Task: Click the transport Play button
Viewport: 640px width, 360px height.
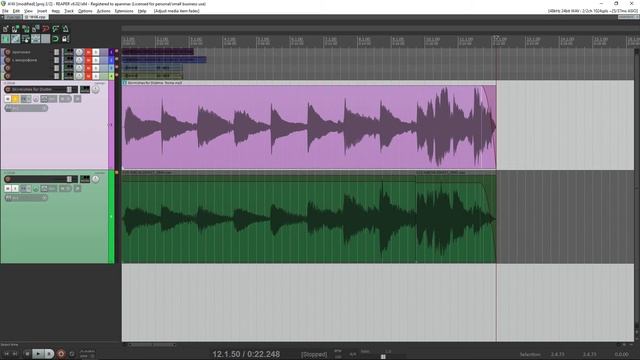Action: (x=38, y=353)
